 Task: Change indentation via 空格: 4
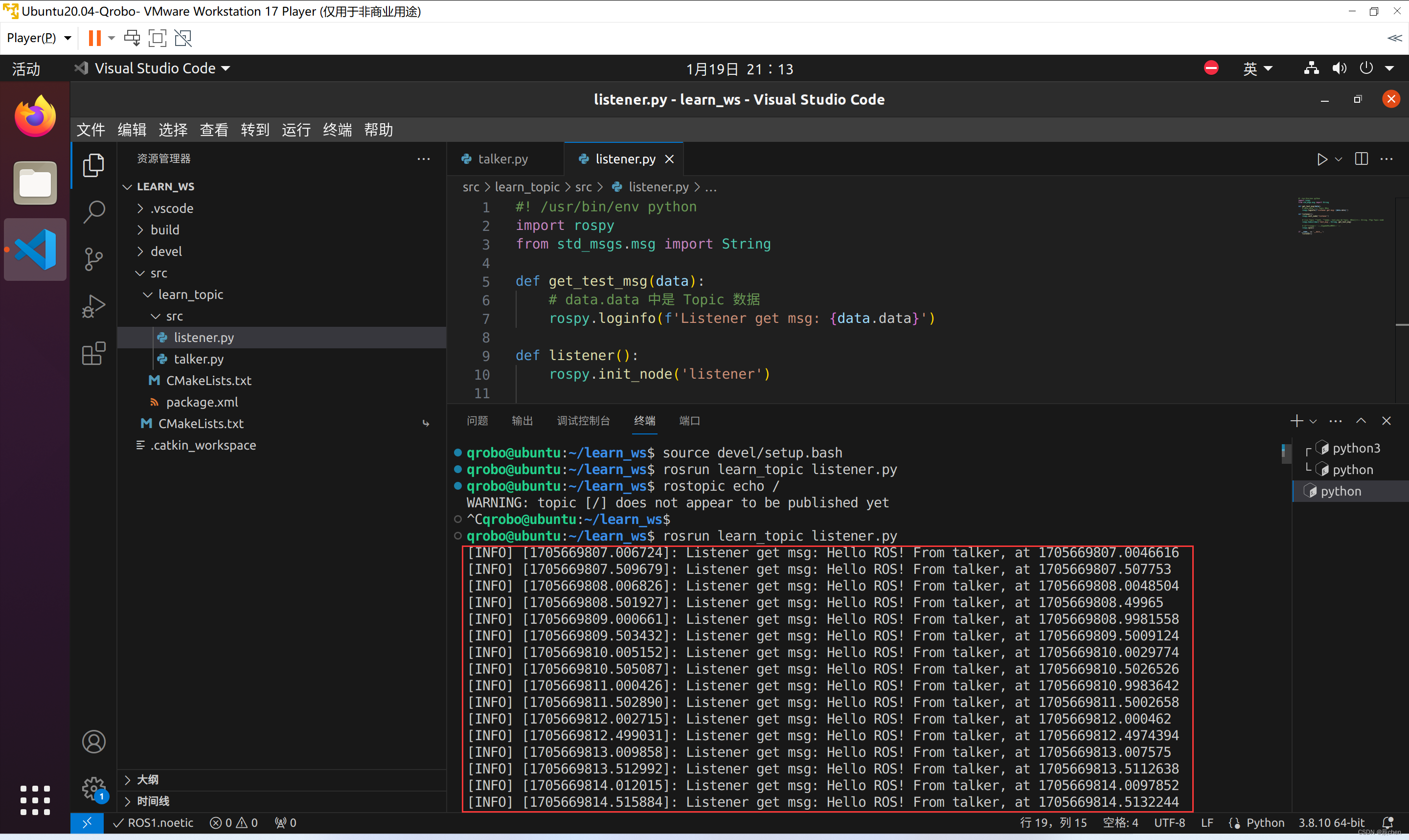pyautogui.click(x=1120, y=822)
